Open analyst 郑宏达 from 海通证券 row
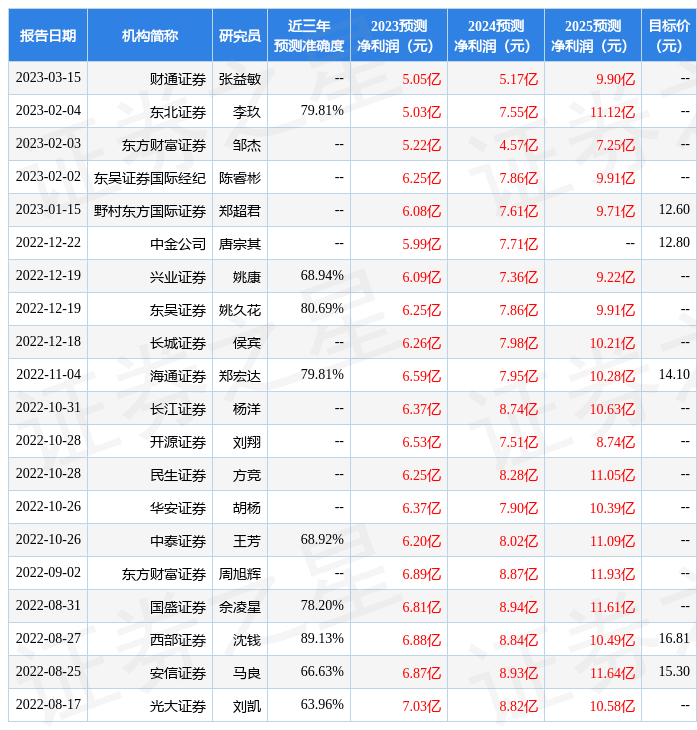This screenshot has height=730, width=697. pyautogui.click(x=240, y=376)
